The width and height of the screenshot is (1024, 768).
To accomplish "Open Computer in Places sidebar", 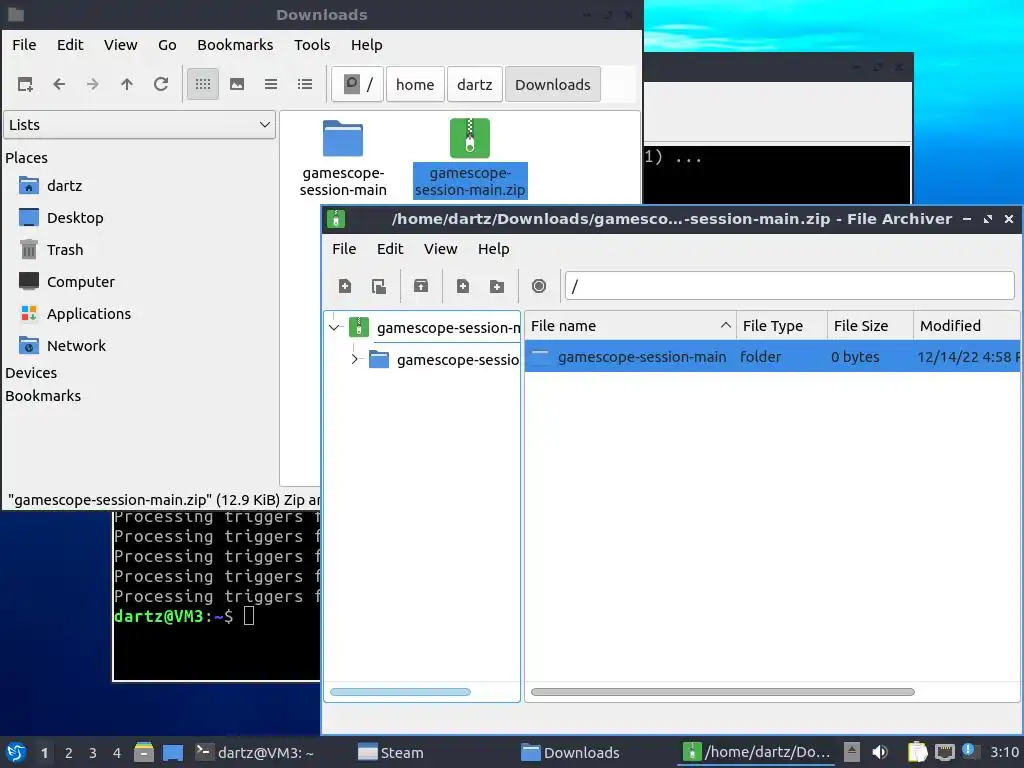I will pos(67,282).
